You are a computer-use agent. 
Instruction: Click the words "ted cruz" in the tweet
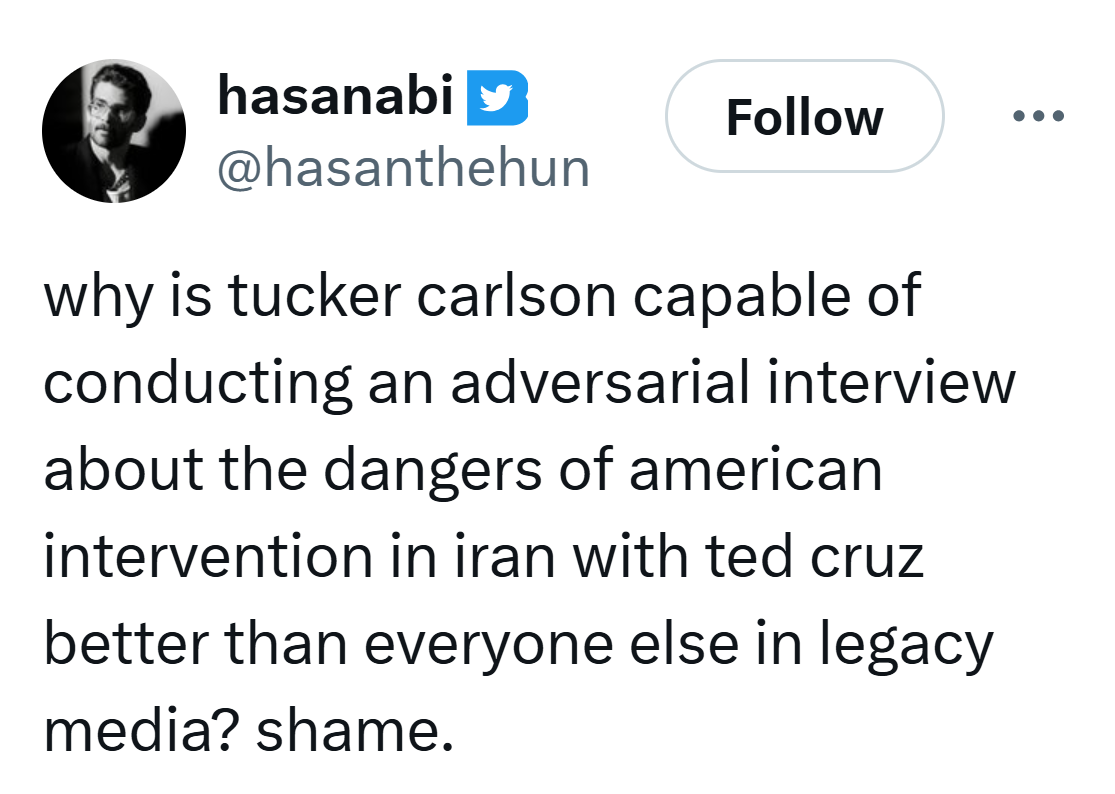tap(814, 557)
